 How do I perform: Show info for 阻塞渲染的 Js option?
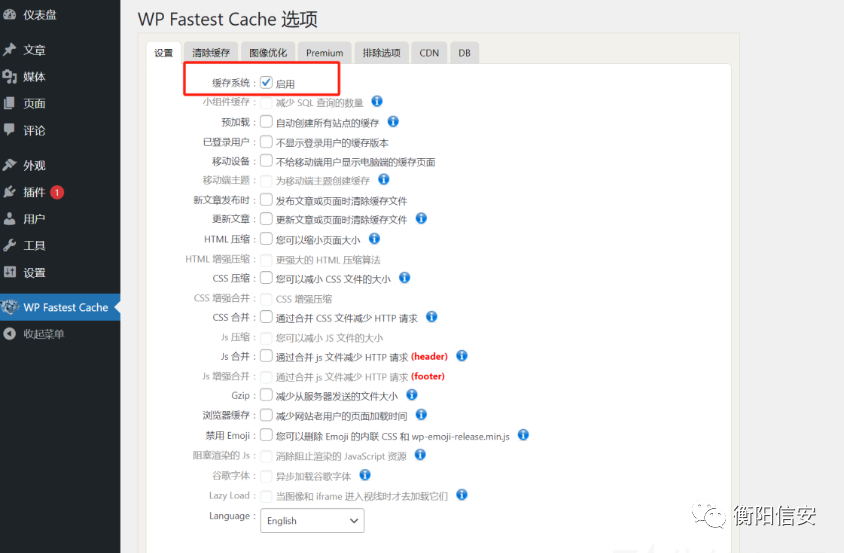pos(420,455)
